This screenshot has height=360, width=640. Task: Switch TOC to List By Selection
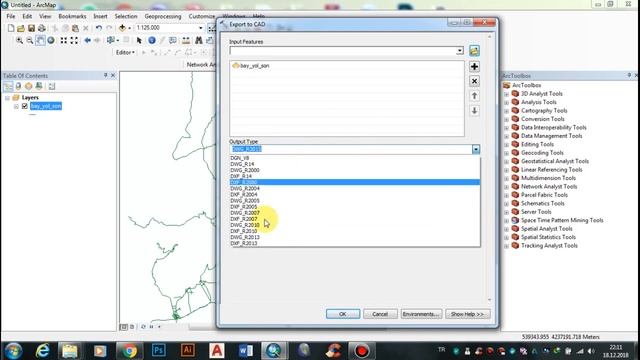point(39,86)
